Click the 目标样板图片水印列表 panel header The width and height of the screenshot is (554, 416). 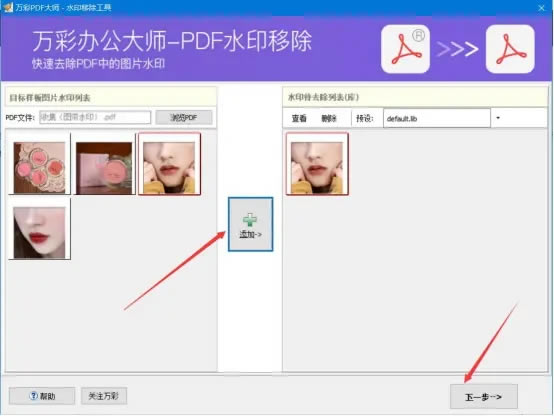(111, 97)
